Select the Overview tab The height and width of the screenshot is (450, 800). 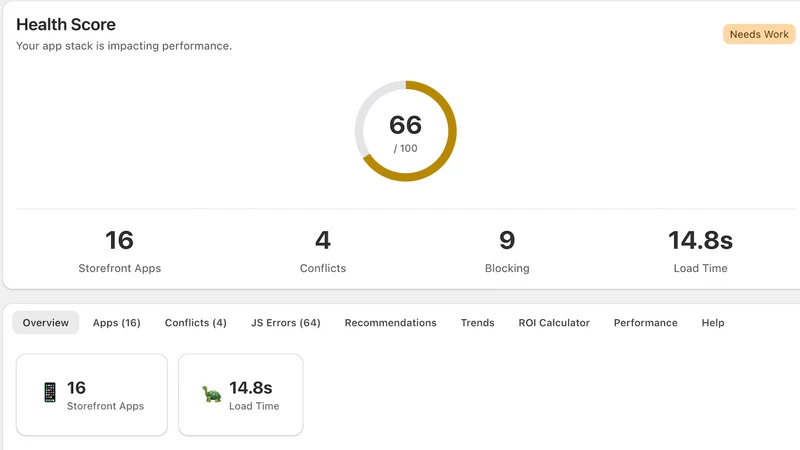(x=45, y=322)
